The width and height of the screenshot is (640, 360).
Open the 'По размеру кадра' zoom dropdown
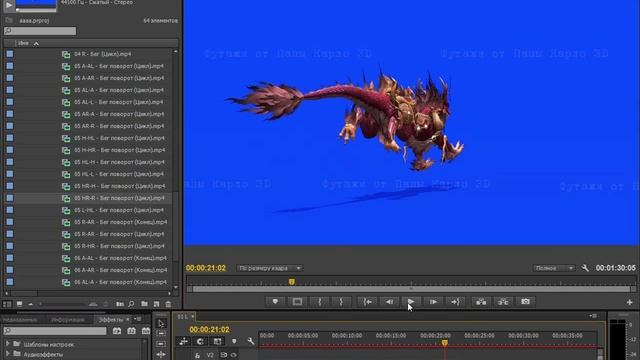pyautogui.click(x=269, y=268)
